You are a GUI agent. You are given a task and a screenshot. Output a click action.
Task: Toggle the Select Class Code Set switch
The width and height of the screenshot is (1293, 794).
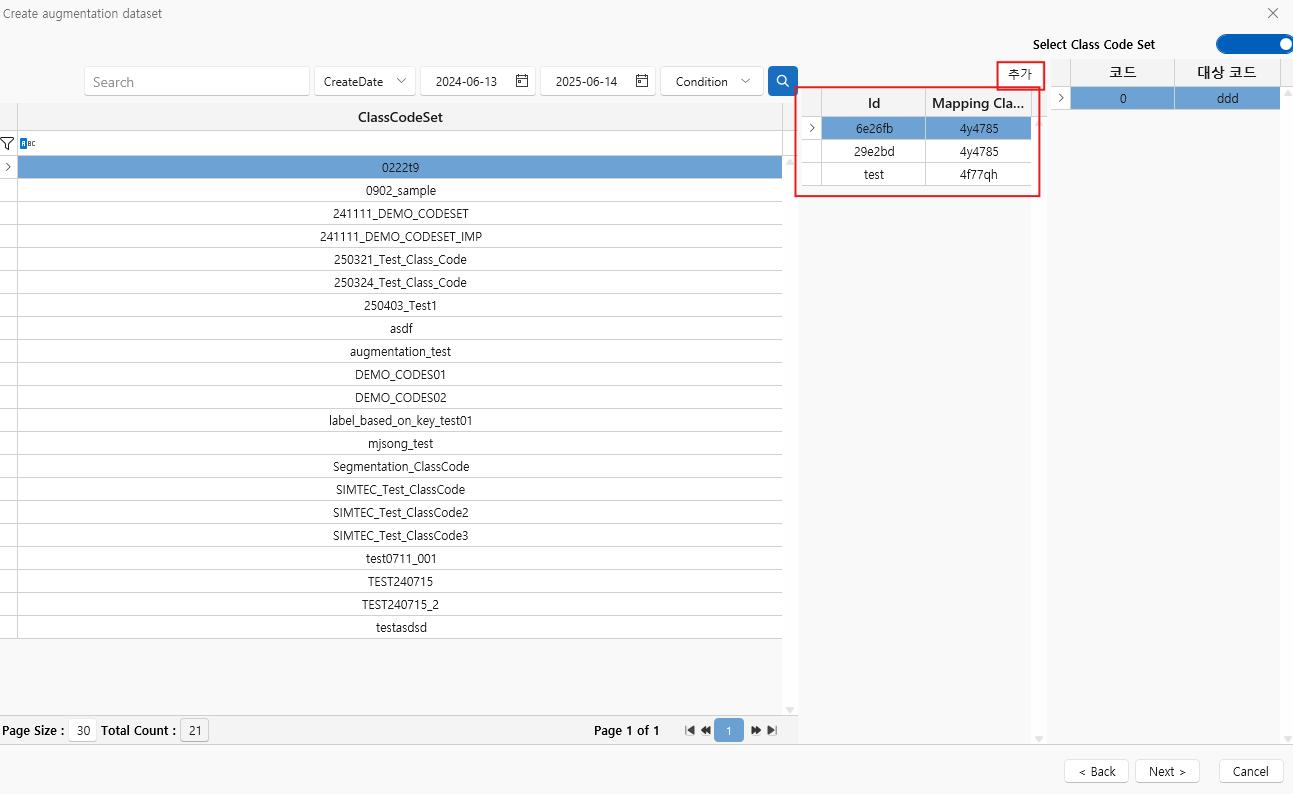[x=1254, y=44]
